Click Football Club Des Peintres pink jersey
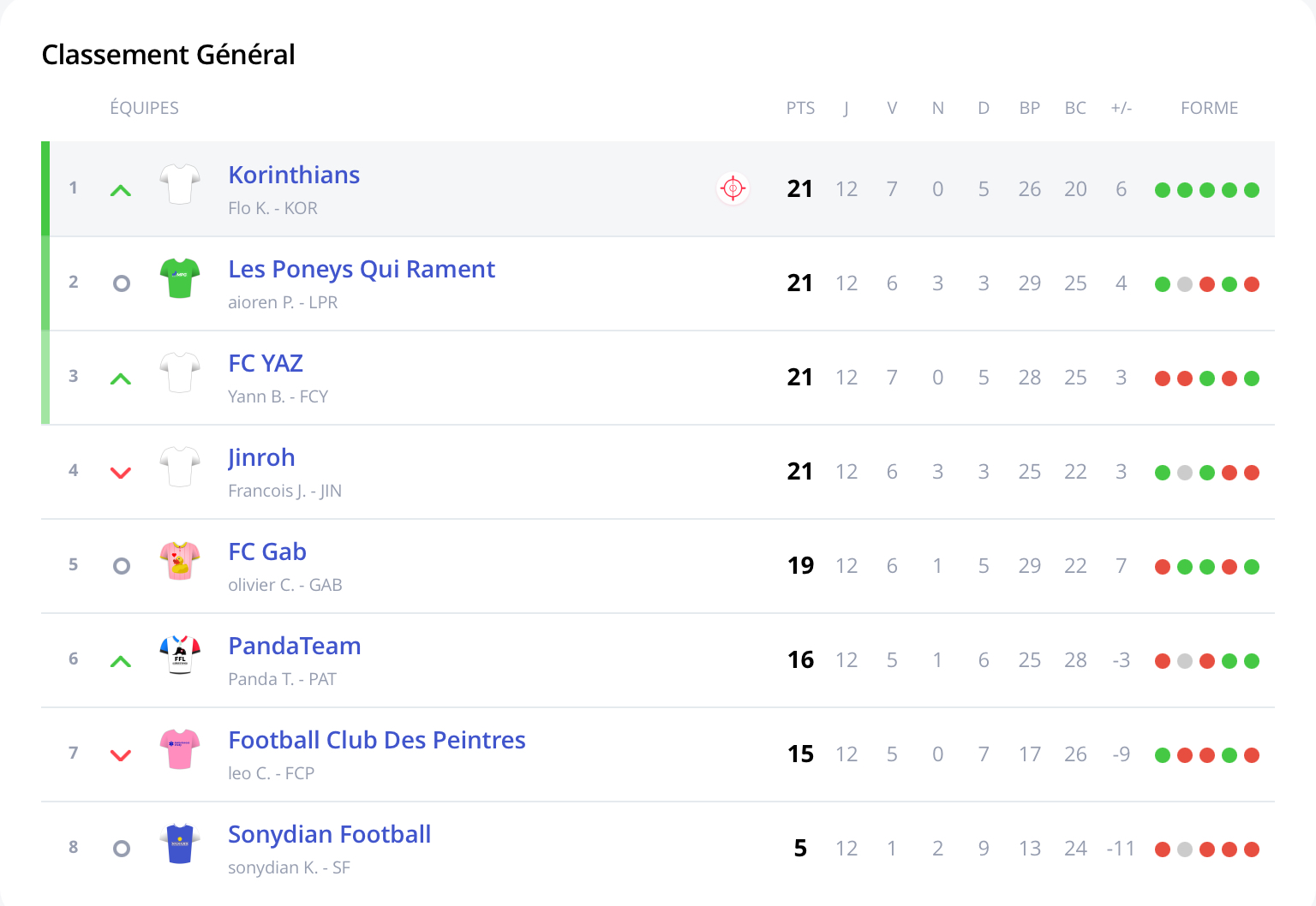Screen dimensions: 1316x906 (180, 749)
